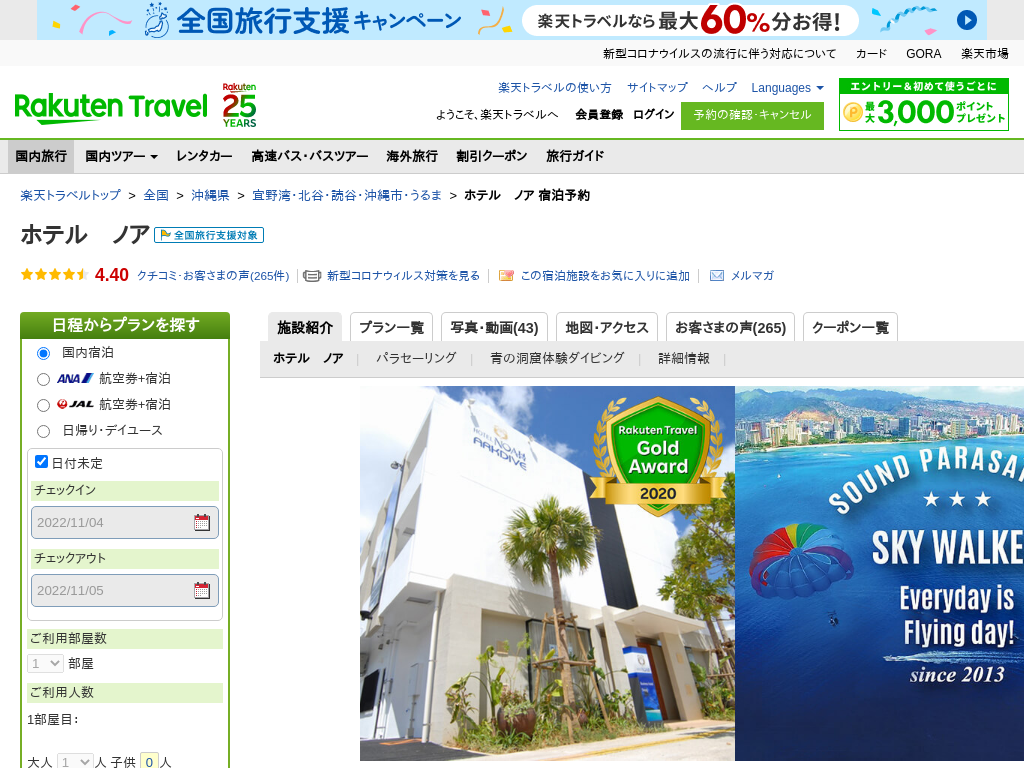Click 全国 breadcrumb link
Viewport: 1024px width, 768px height.
point(156,195)
